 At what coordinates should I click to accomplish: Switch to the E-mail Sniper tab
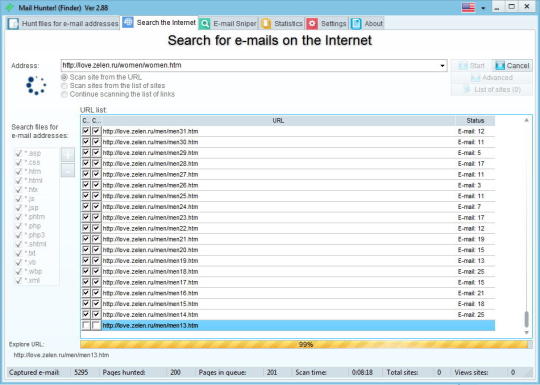[228, 23]
